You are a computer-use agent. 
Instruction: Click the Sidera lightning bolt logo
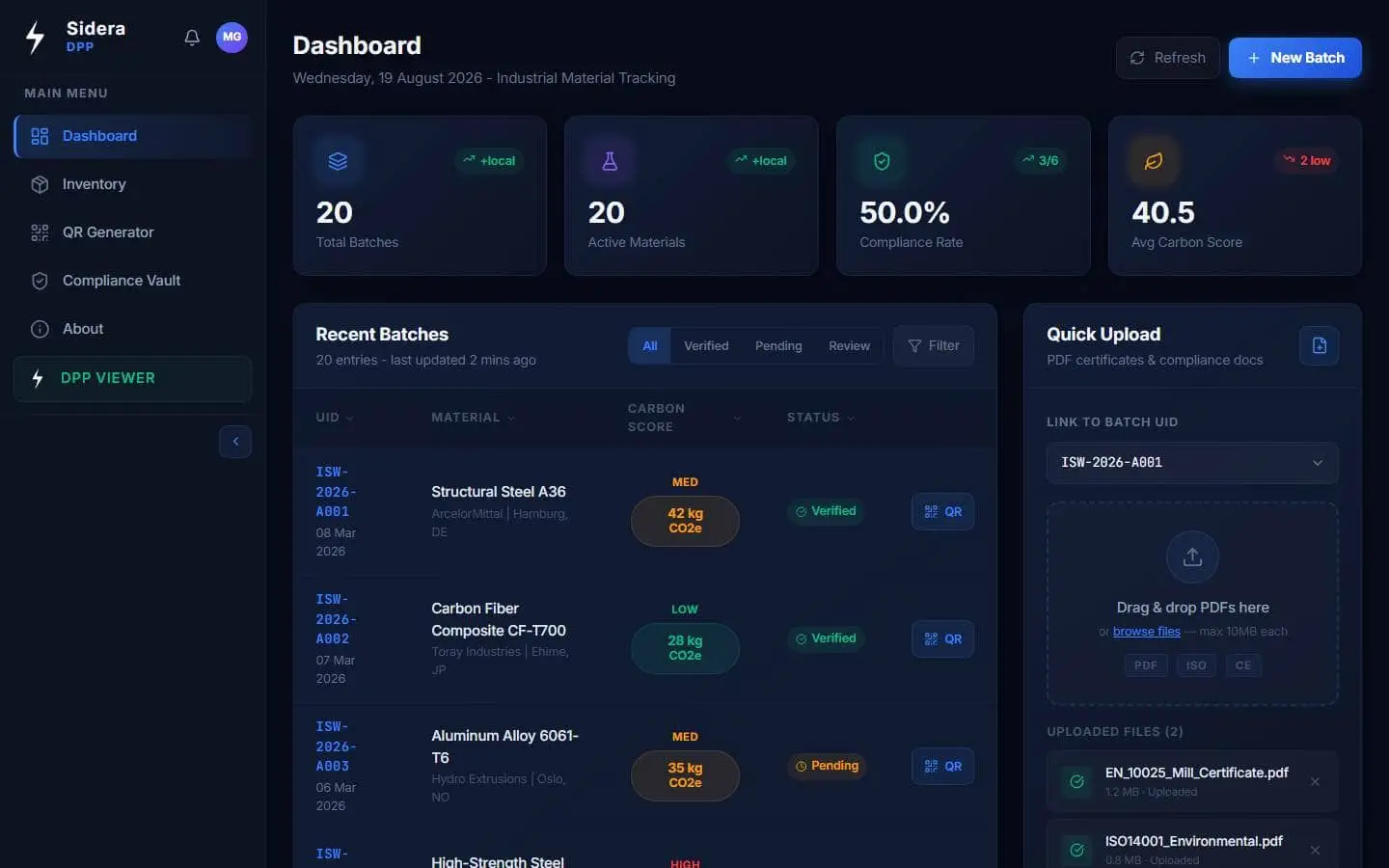36,38
